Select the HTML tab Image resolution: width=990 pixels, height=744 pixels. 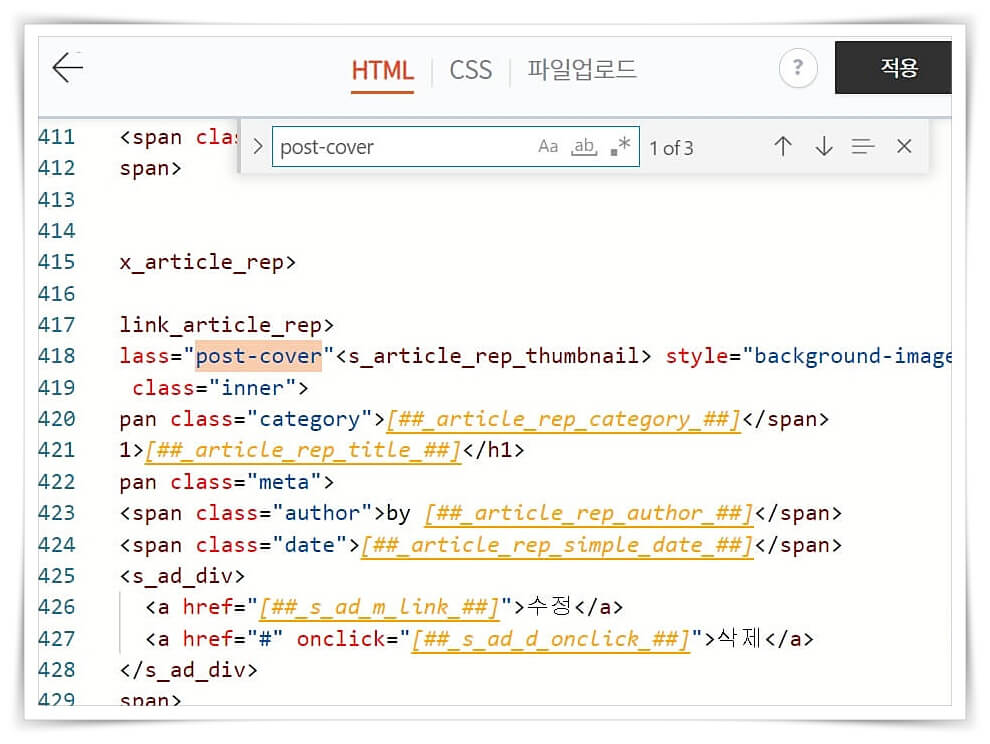tap(382, 70)
